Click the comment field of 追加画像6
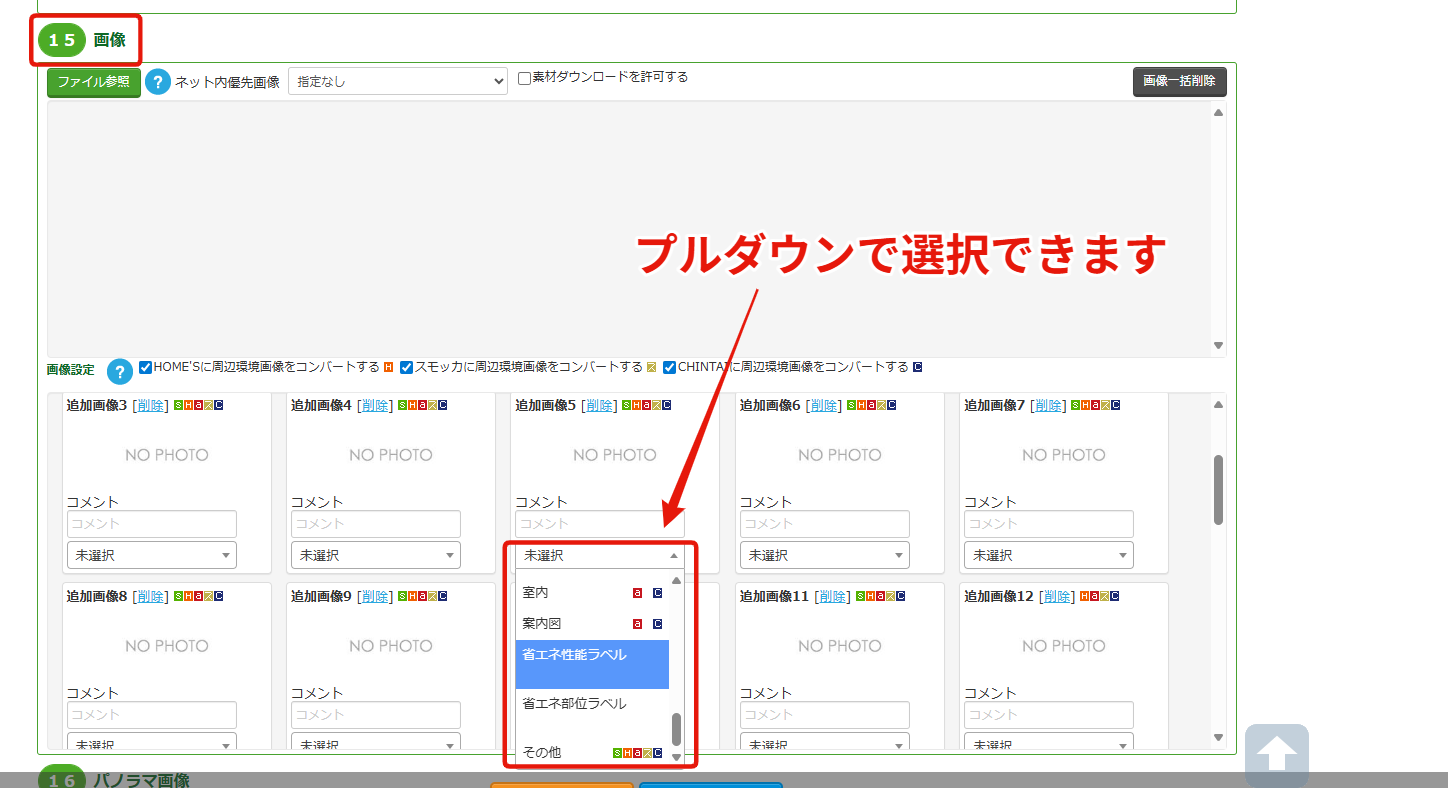 click(x=825, y=524)
